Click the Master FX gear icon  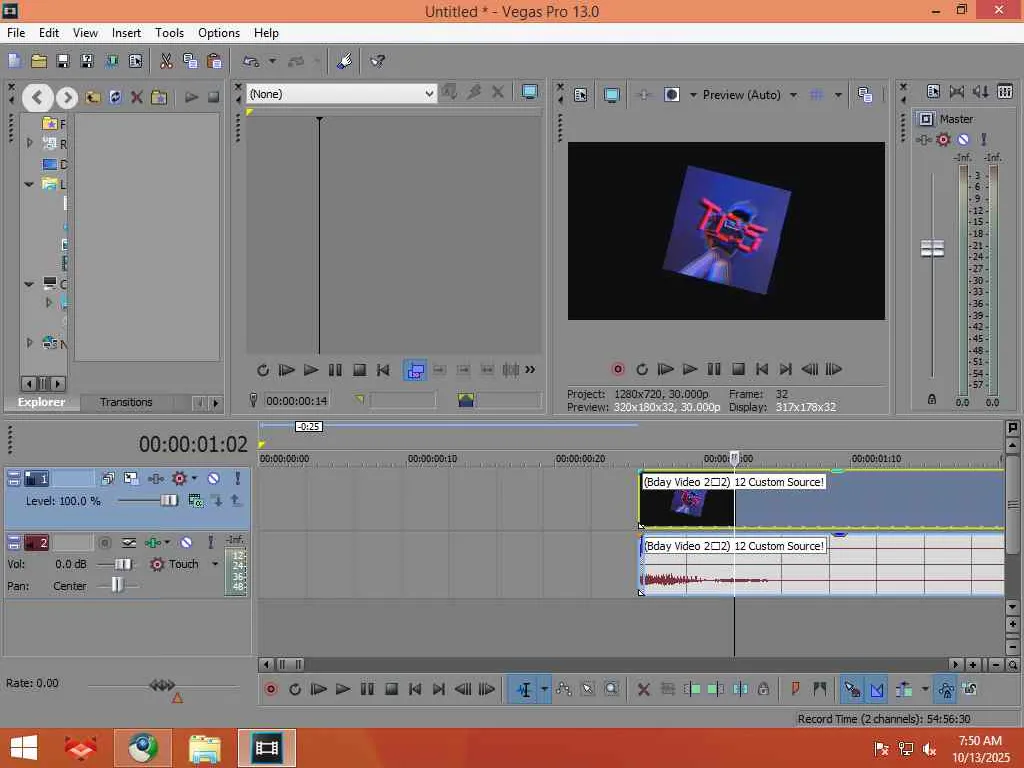943,140
